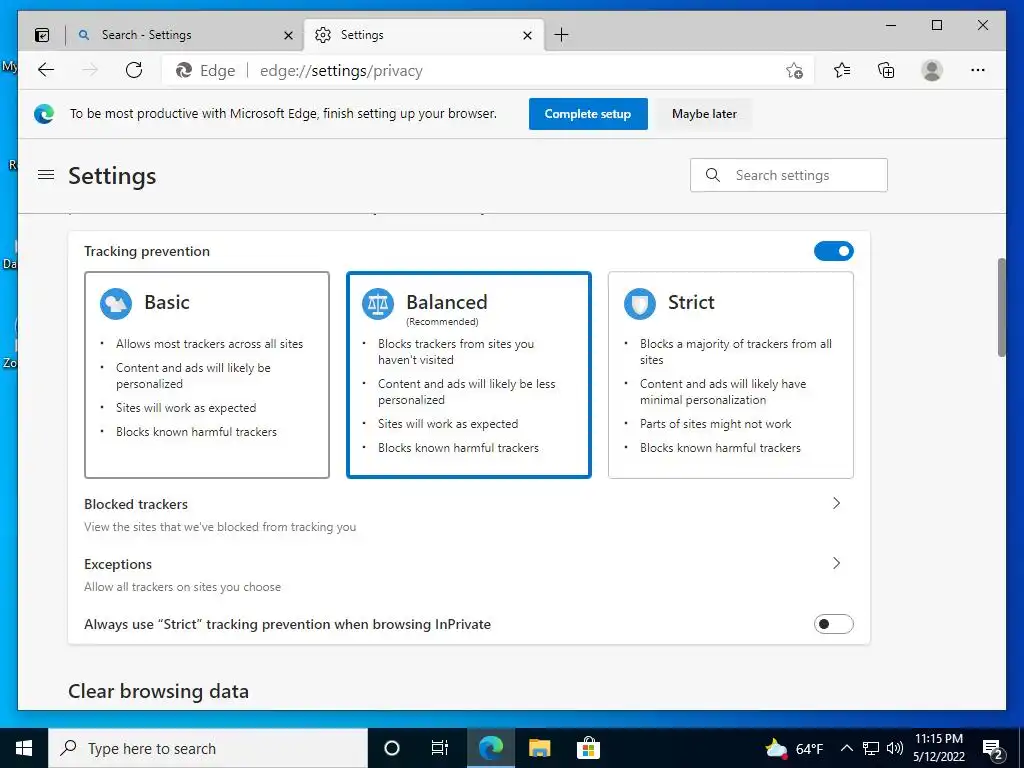1024x768 pixels.
Task: Click the tab actions menu icon
Action: [x=42, y=35]
